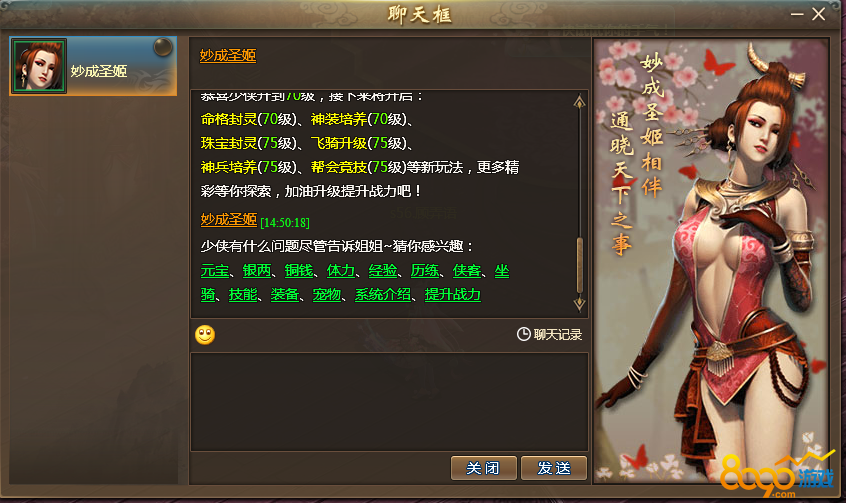Click the scroll down arrow in chat
846x503 pixels.
pos(579,304)
